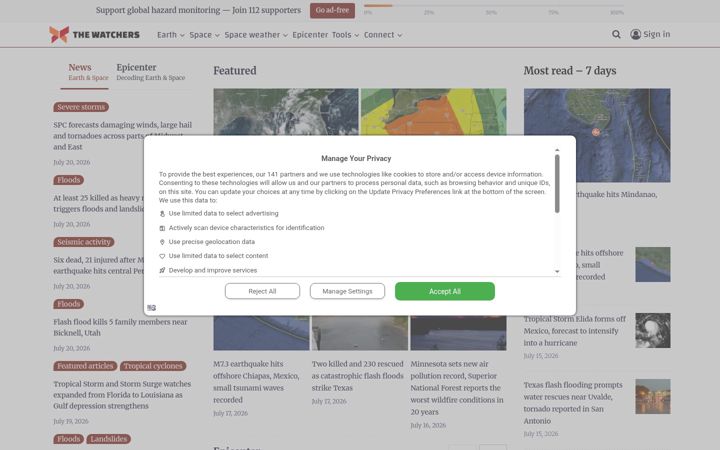
Task: Click the Mindanao earthquake map thumbnail
Action: pyautogui.click(x=596, y=135)
